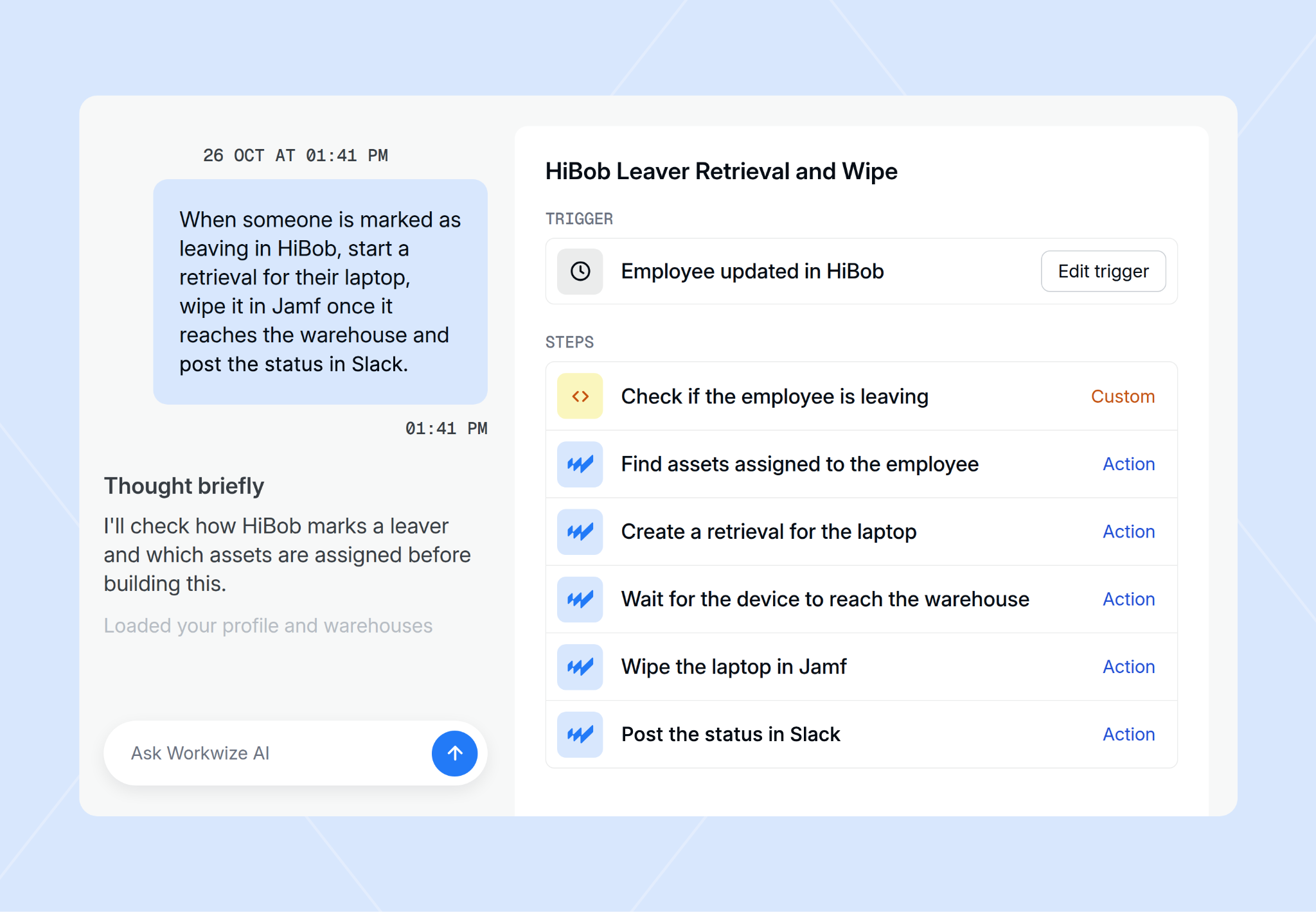Click the clock icon beside Employee updated in HiBob

pyautogui.click(x=580, y=271)
